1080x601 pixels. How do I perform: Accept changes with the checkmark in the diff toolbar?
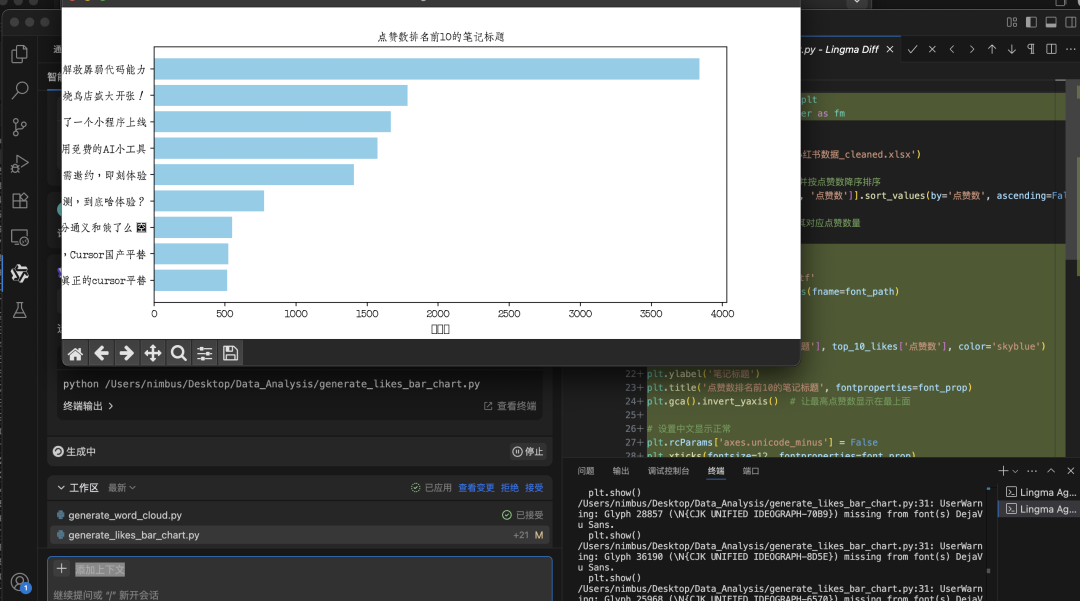pos(912,49)
